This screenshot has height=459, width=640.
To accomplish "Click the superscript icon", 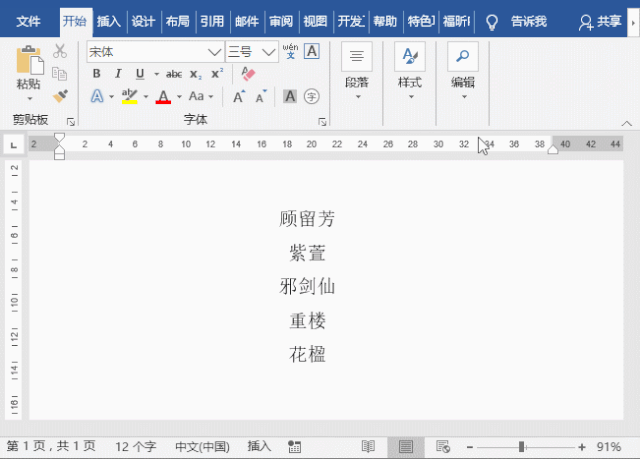I will click(217, 74).
